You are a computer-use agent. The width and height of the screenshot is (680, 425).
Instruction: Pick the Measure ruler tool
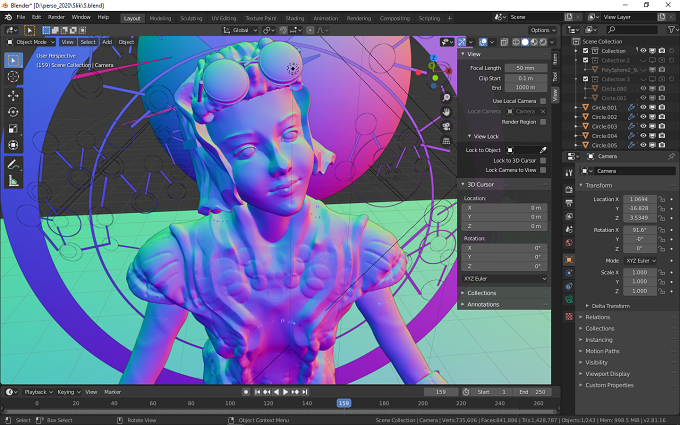pyautogui.click(x=13, y=181)
